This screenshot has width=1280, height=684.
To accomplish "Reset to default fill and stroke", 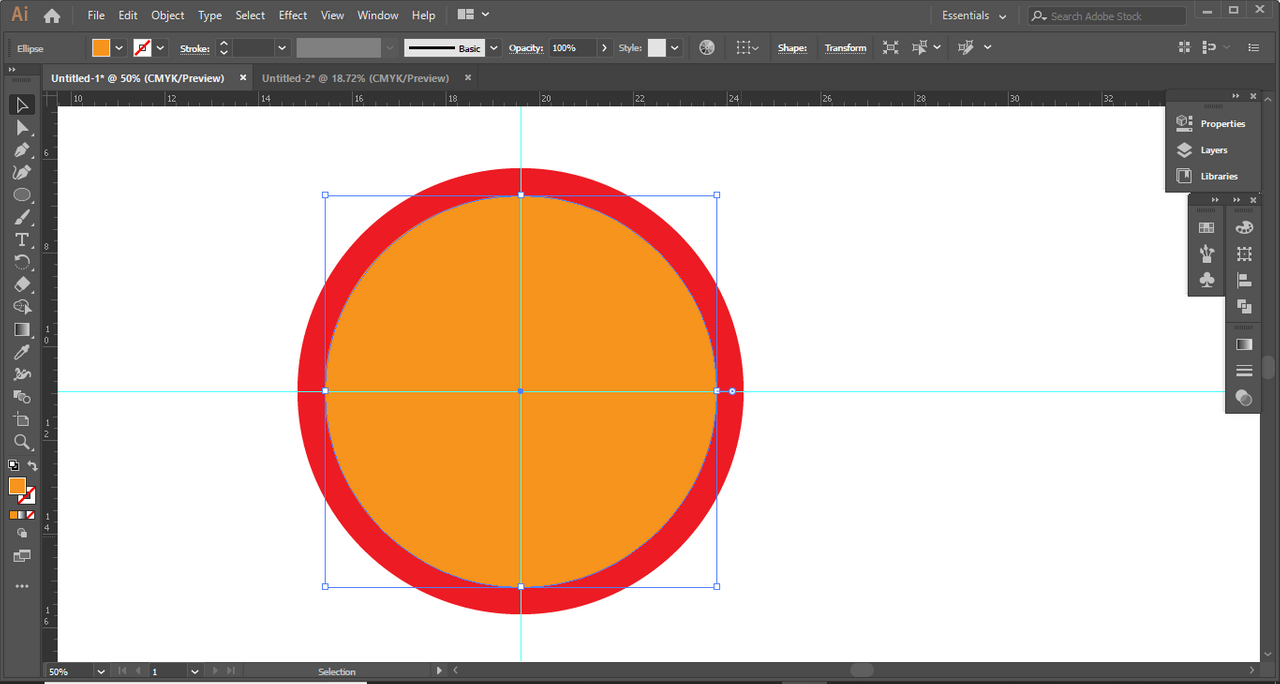I will pyautogui.click(x=13, y=466).
